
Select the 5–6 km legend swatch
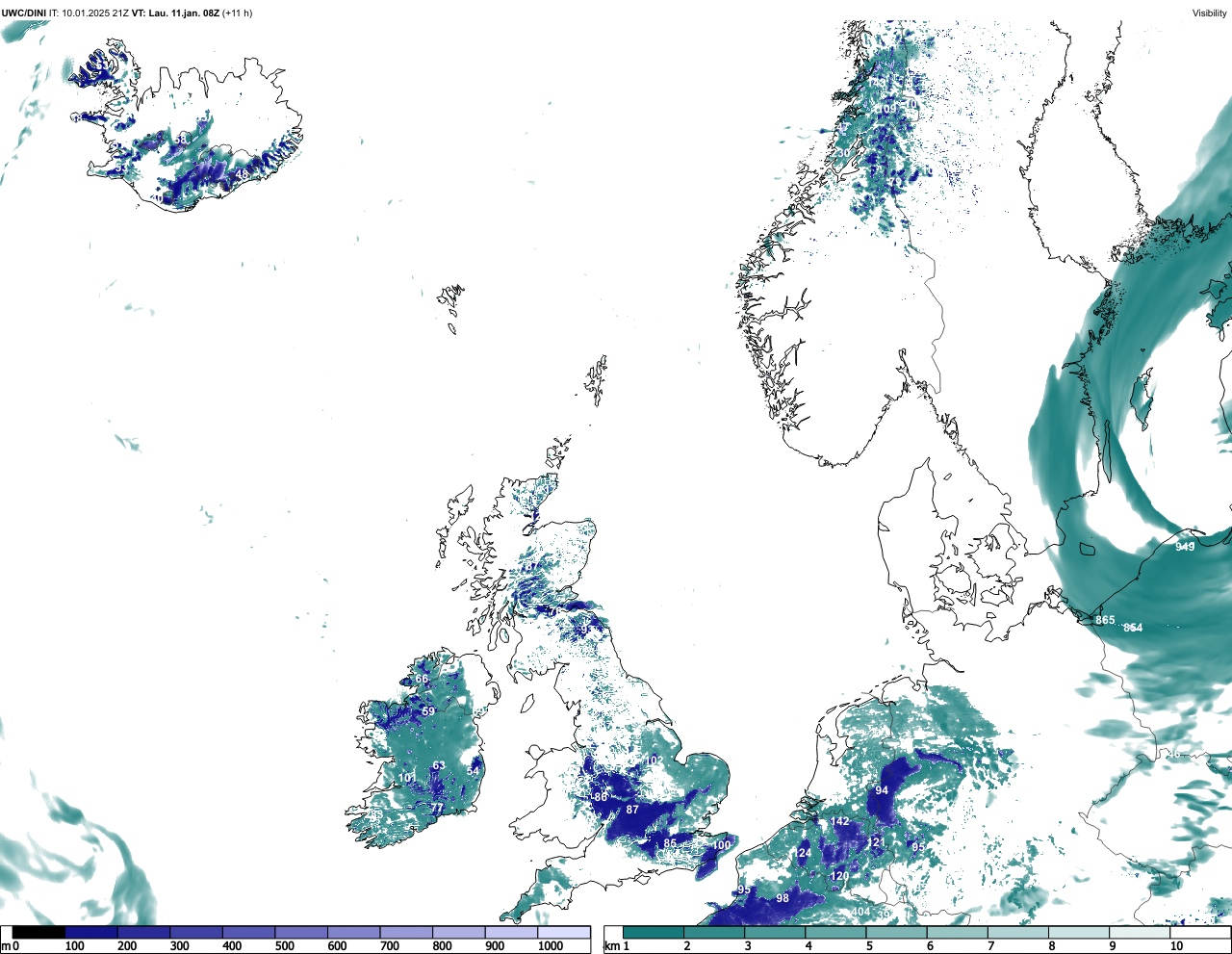click(896, 932)
